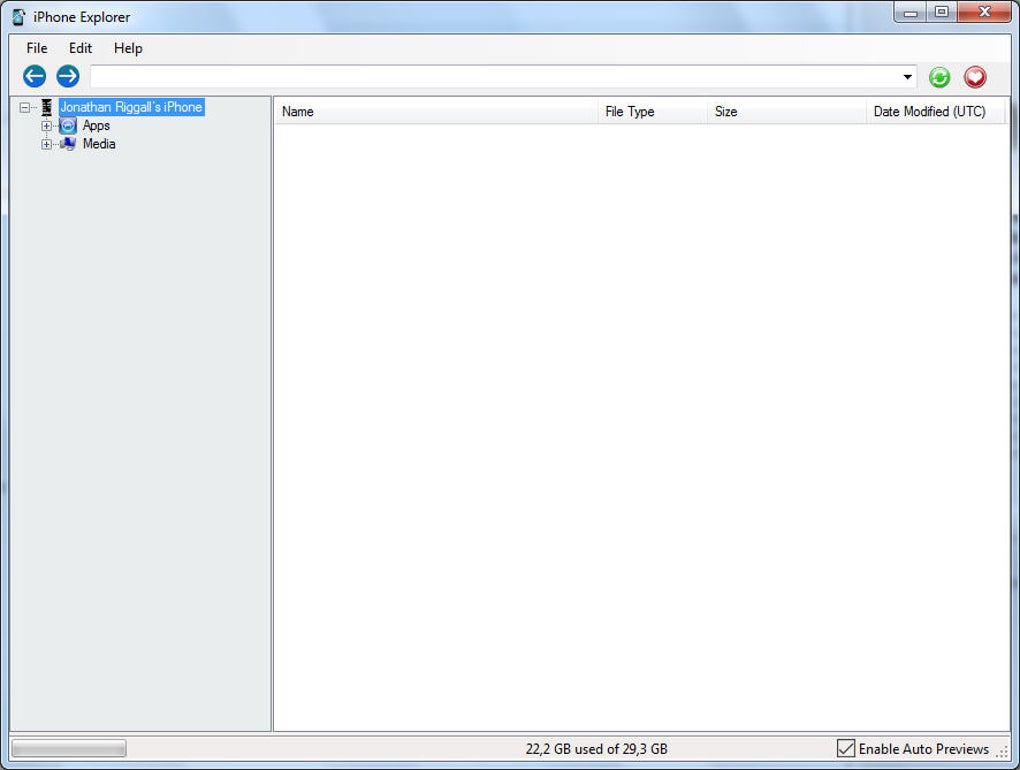
Task: Click the blue Back arrow button
Action: click(34, 76)
